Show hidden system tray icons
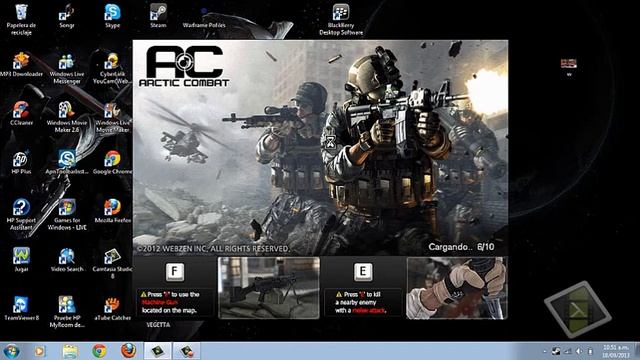The height and width of the screenshot is (360, 640). pyautogui.click(x=544, y=351)
